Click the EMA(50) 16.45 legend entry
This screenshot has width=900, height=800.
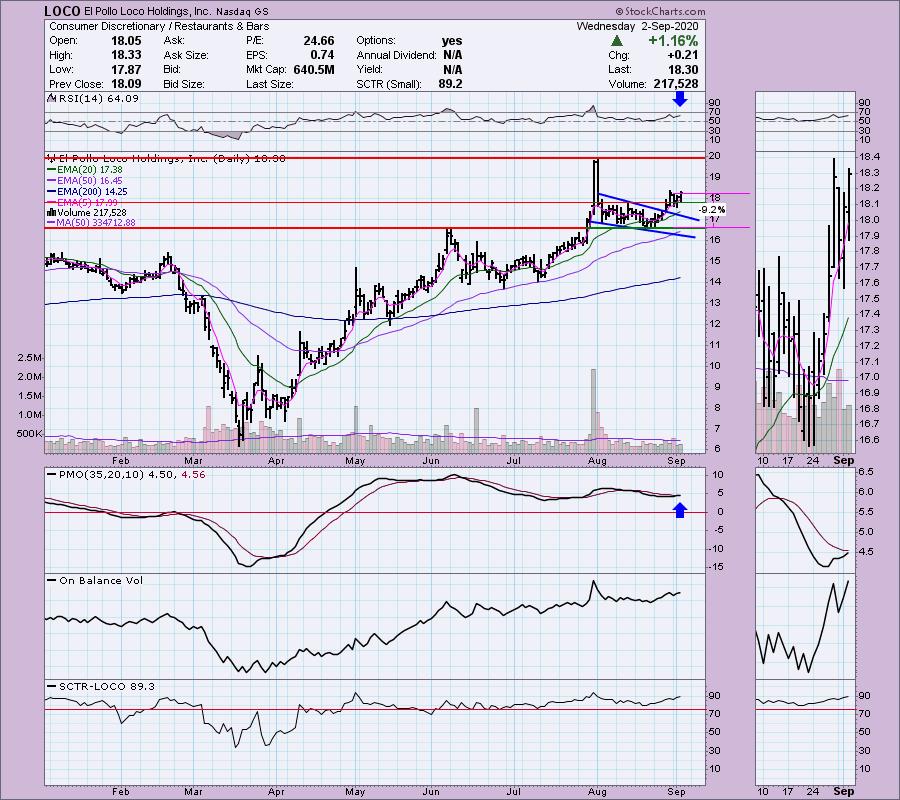click(x=85, y=181)
